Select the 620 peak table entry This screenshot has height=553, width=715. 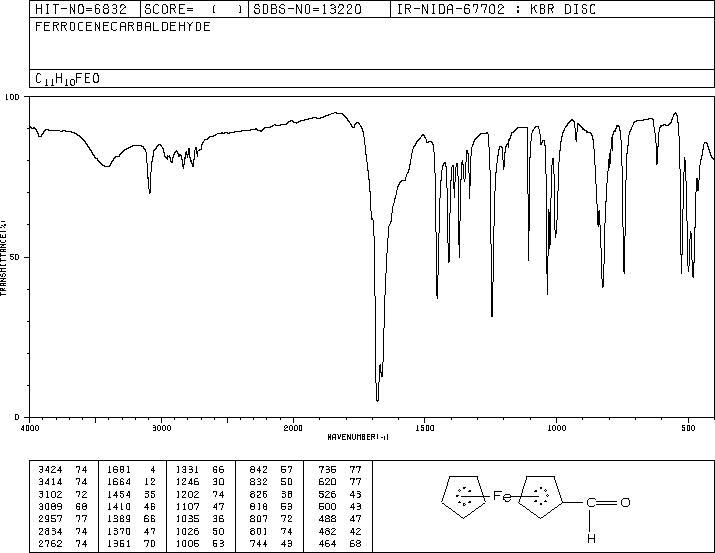[340, 482]
